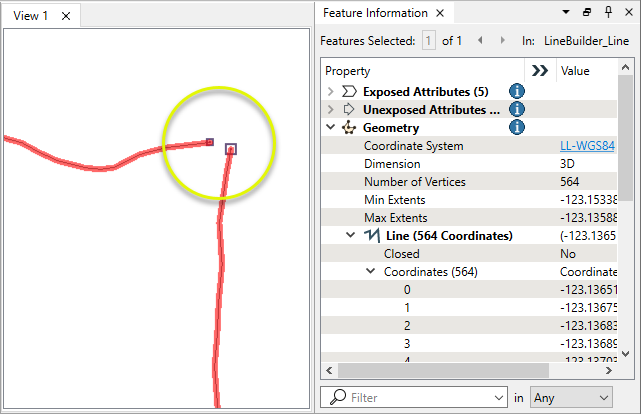Switch to the View 1 tab
The width and height of the screenshot is (641, 414).
pos(30,16)
